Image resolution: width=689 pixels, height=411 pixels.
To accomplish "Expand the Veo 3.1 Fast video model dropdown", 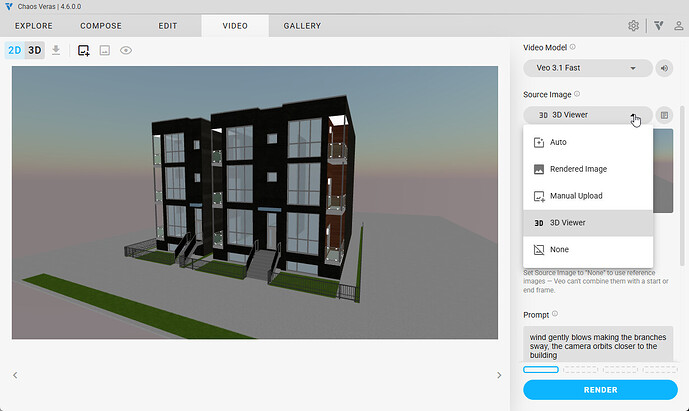I will pyautogui.click(x=587, y=68).
